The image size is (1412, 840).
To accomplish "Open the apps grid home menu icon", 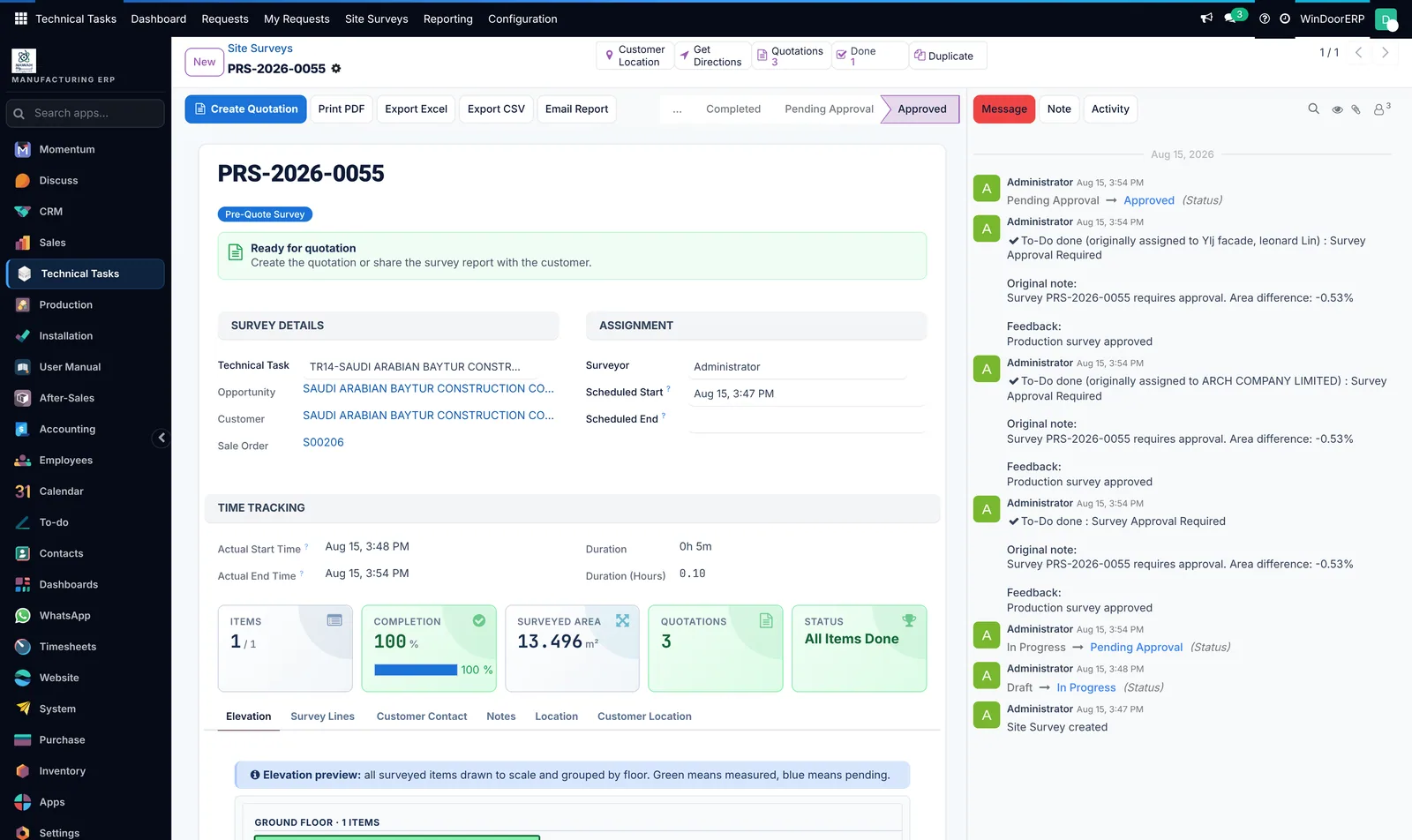I will tap(21, 19).
